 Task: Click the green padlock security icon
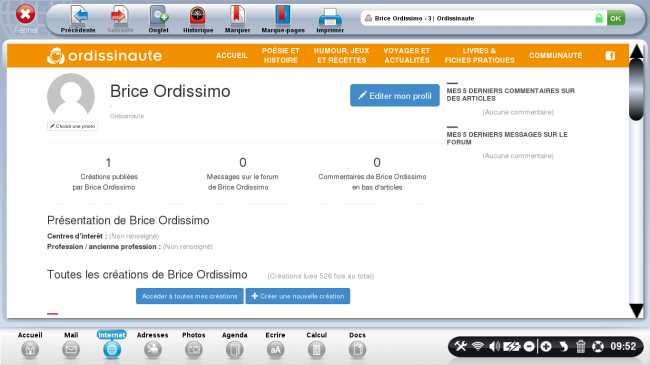coord(599,18)
